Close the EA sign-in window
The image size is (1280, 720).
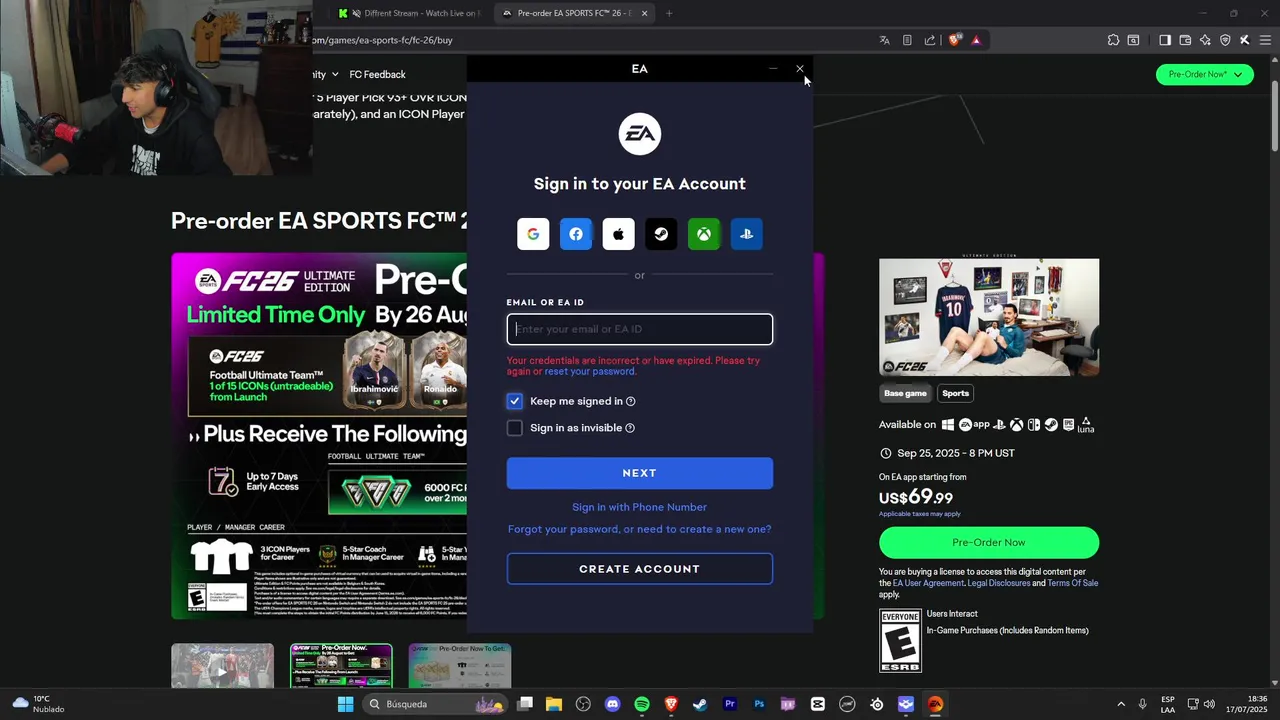click(800, 69)
